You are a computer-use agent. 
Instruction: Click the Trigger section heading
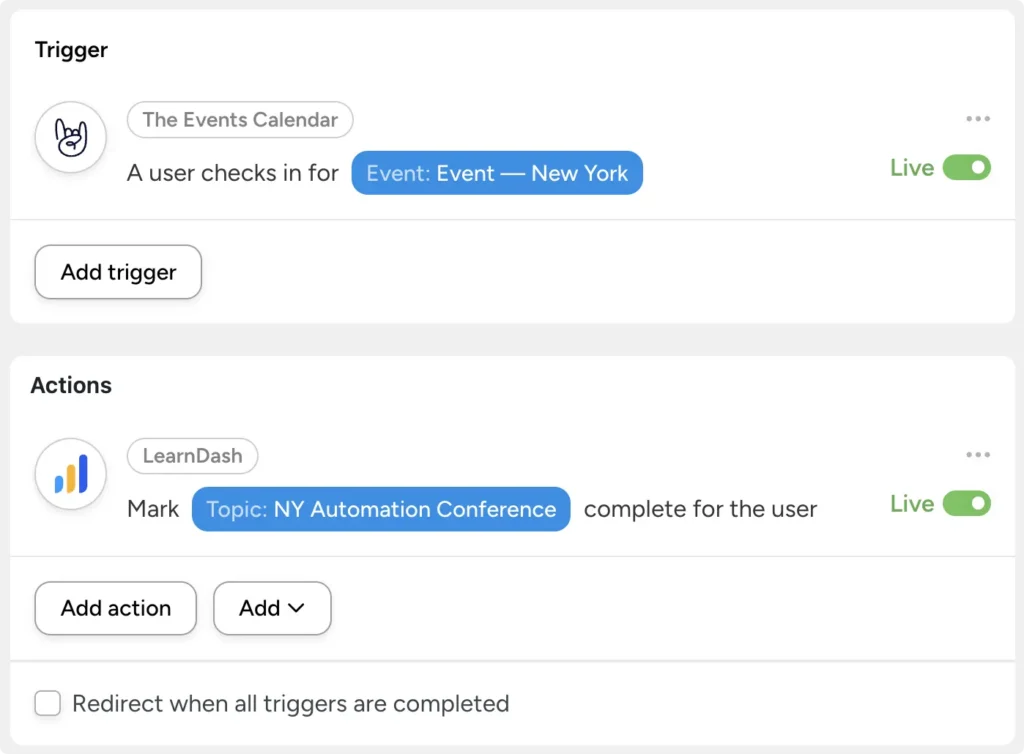tap(71, 50)
